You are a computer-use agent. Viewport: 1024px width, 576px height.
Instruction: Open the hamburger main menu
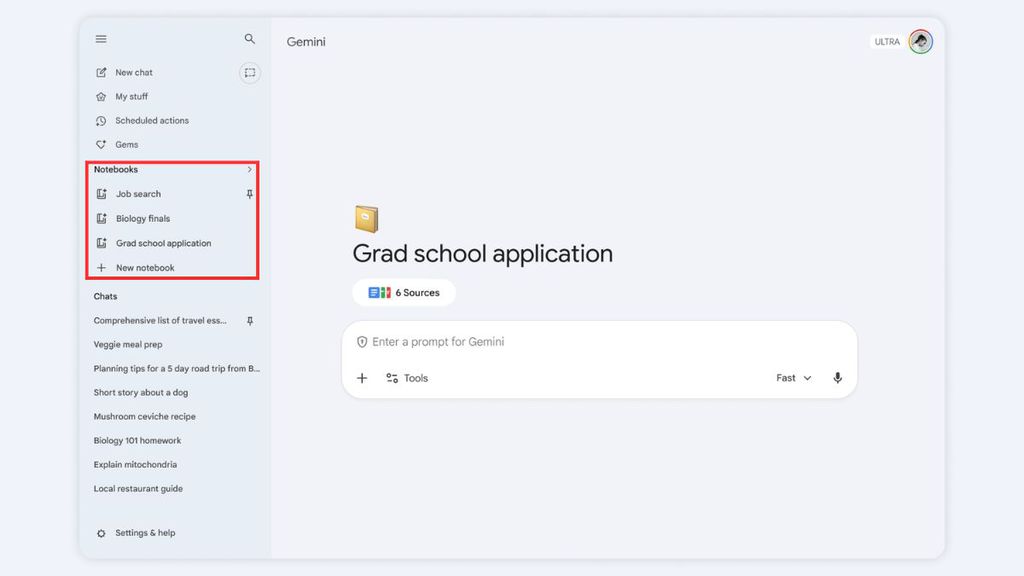tap(101, 39)
